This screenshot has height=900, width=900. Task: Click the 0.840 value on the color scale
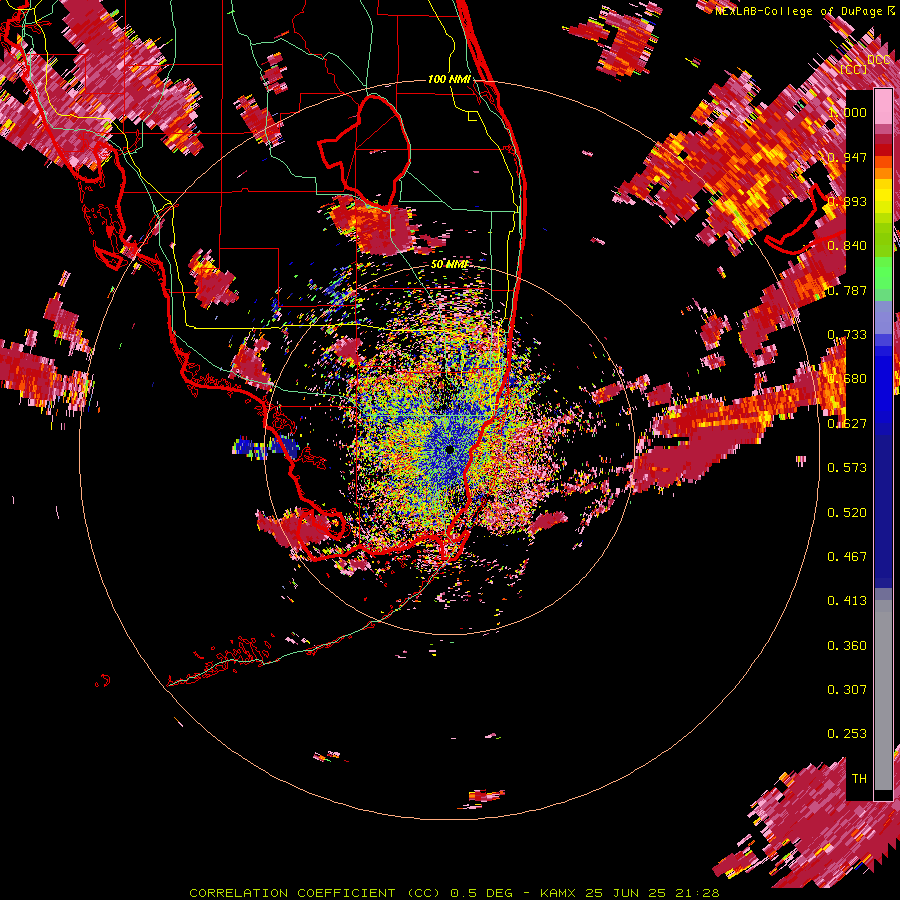(x=847, y=246)
